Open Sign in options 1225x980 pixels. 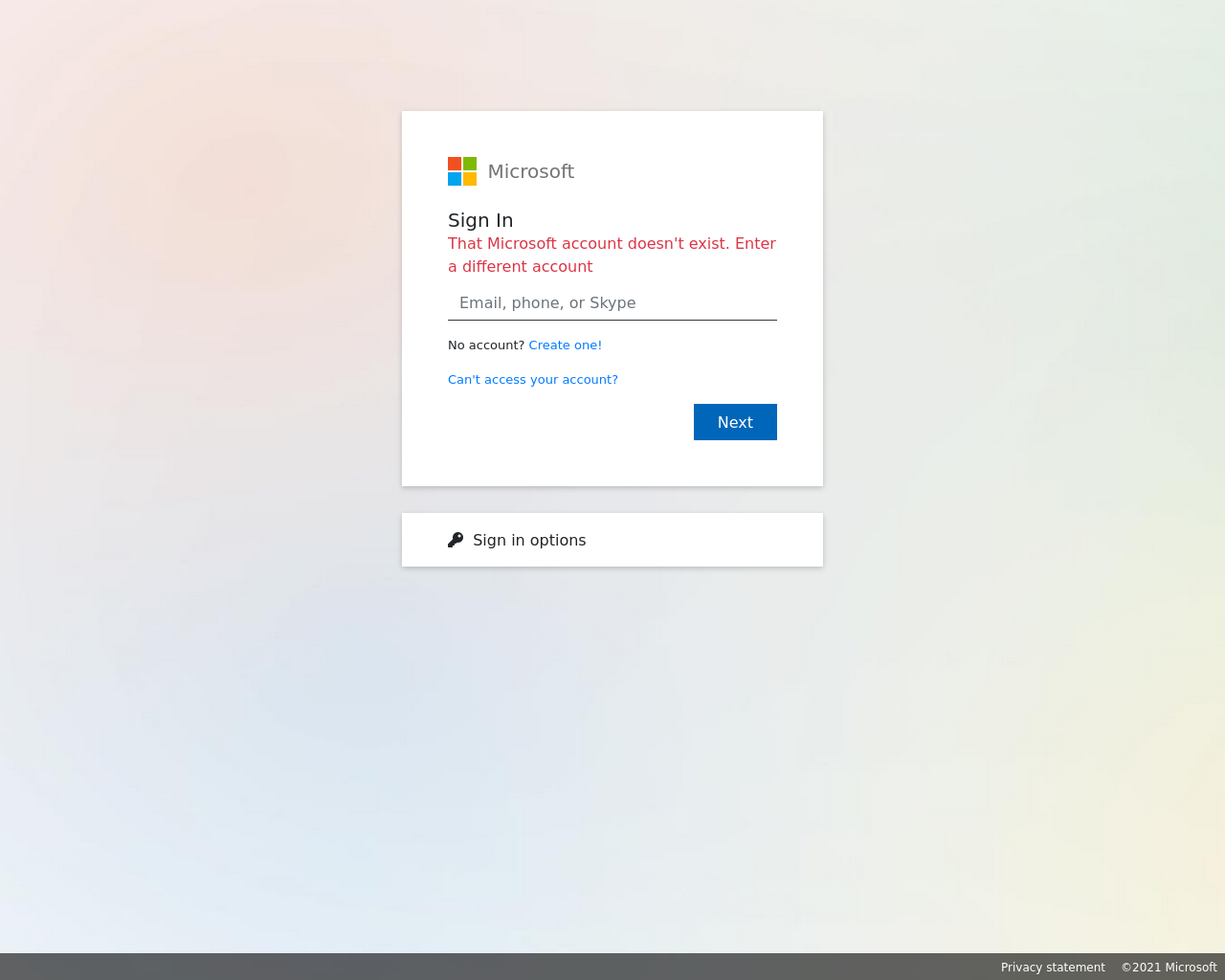pyautogui.click(x=612, y=540)
